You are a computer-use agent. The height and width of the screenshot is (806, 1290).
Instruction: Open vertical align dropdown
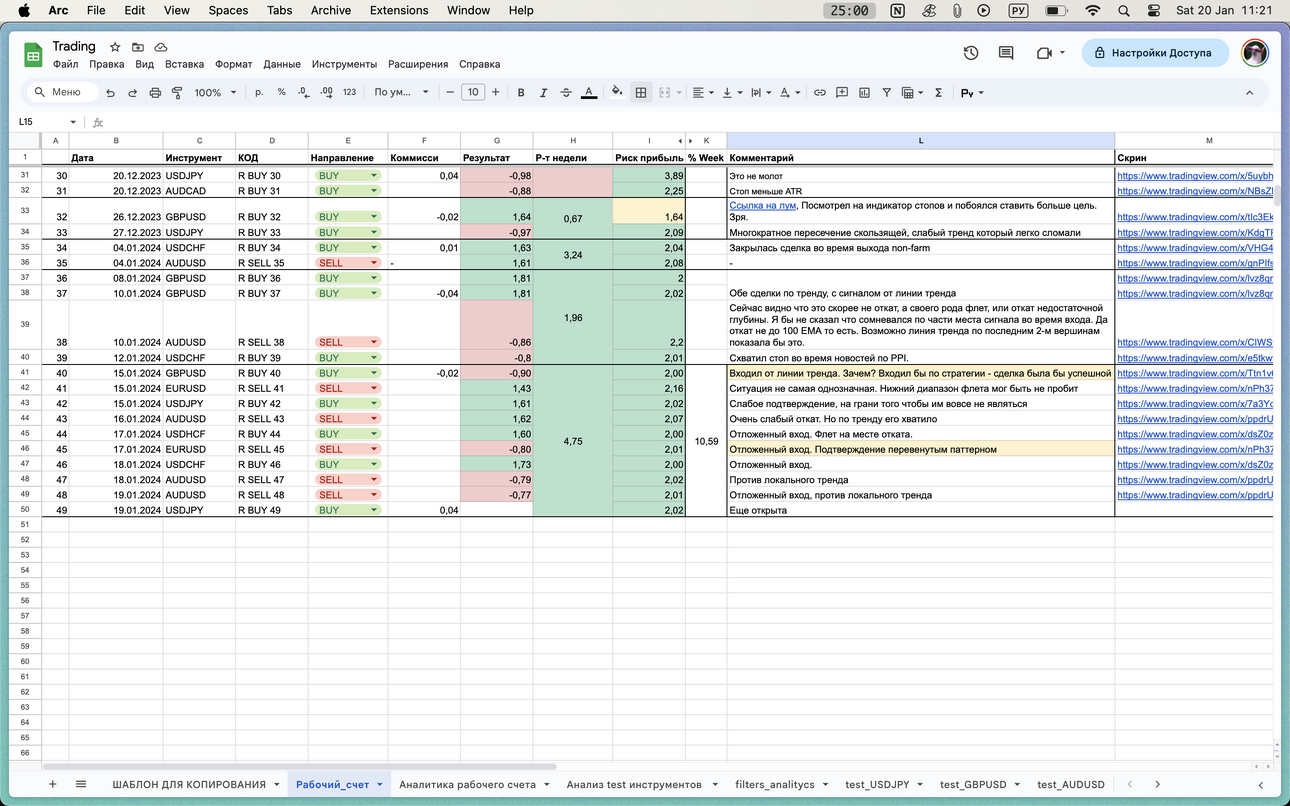(732, 92)
